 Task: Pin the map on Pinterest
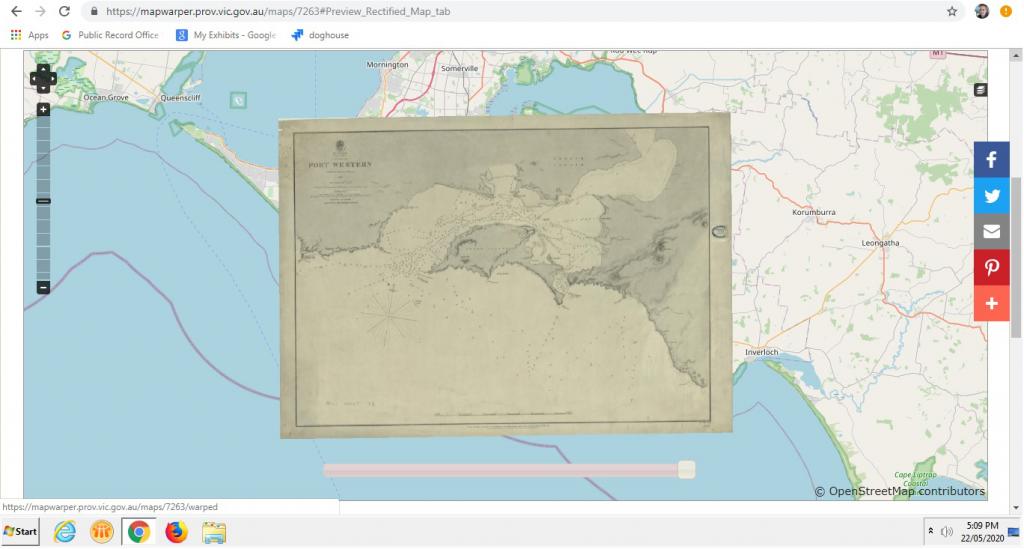pos(991,268)
